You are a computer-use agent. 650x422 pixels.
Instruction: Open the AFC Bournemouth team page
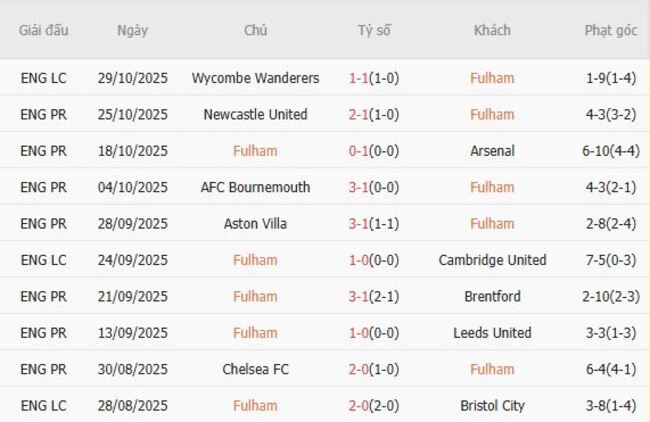pyautogui.click(x=255, y=187)
